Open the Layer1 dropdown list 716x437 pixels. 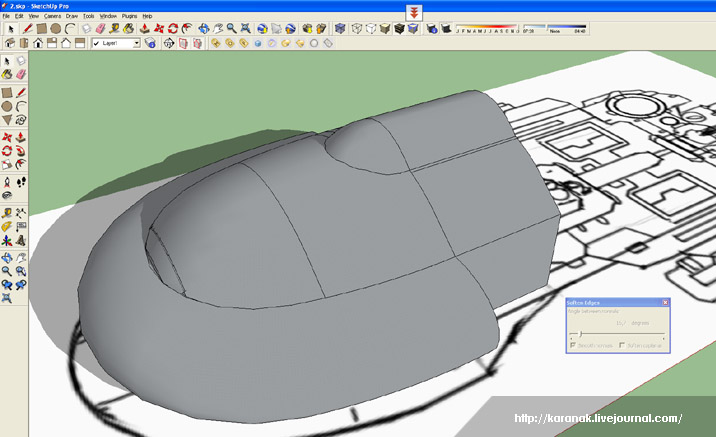(136, 44)
